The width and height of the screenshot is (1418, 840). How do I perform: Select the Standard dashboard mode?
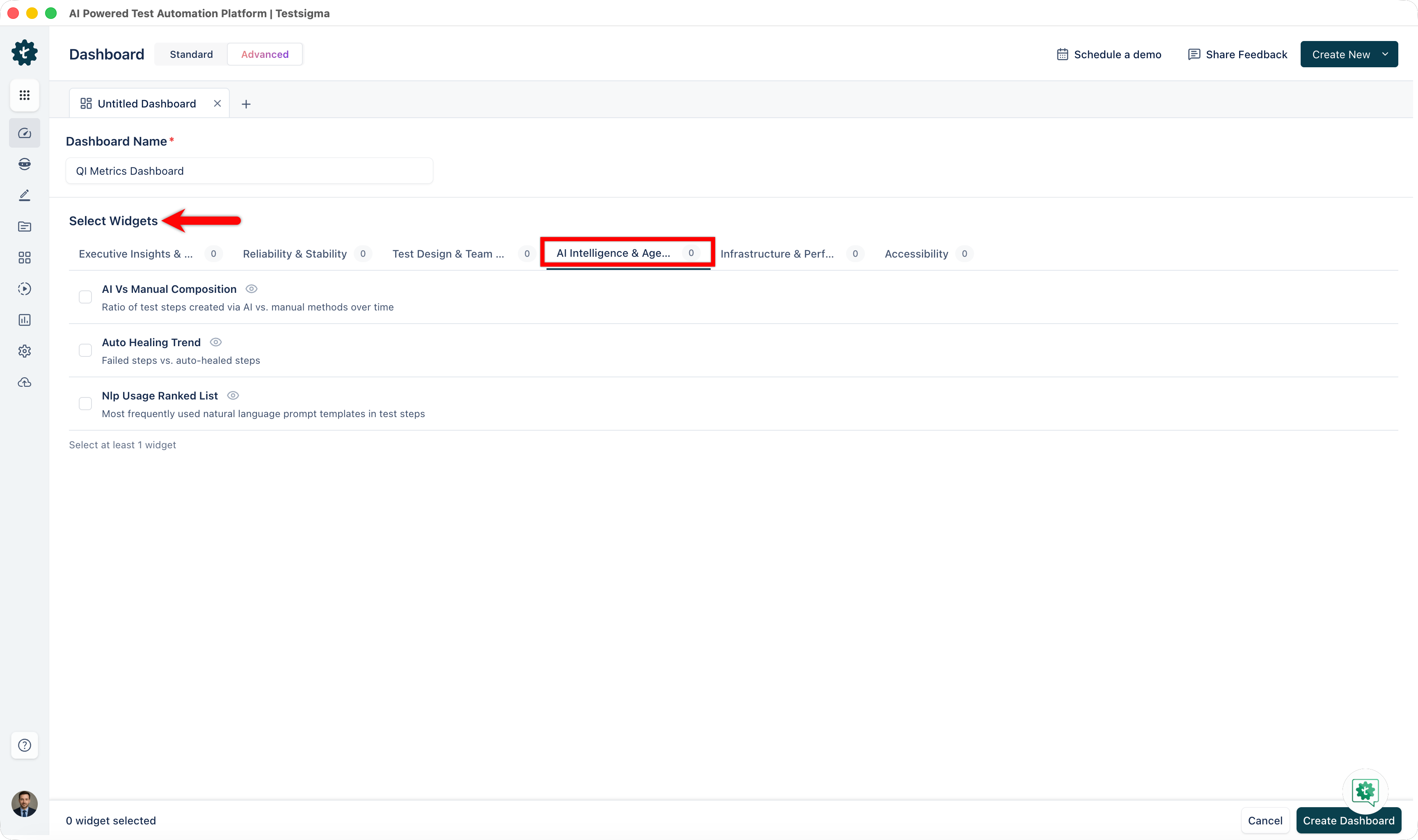[x=191, y=54]
